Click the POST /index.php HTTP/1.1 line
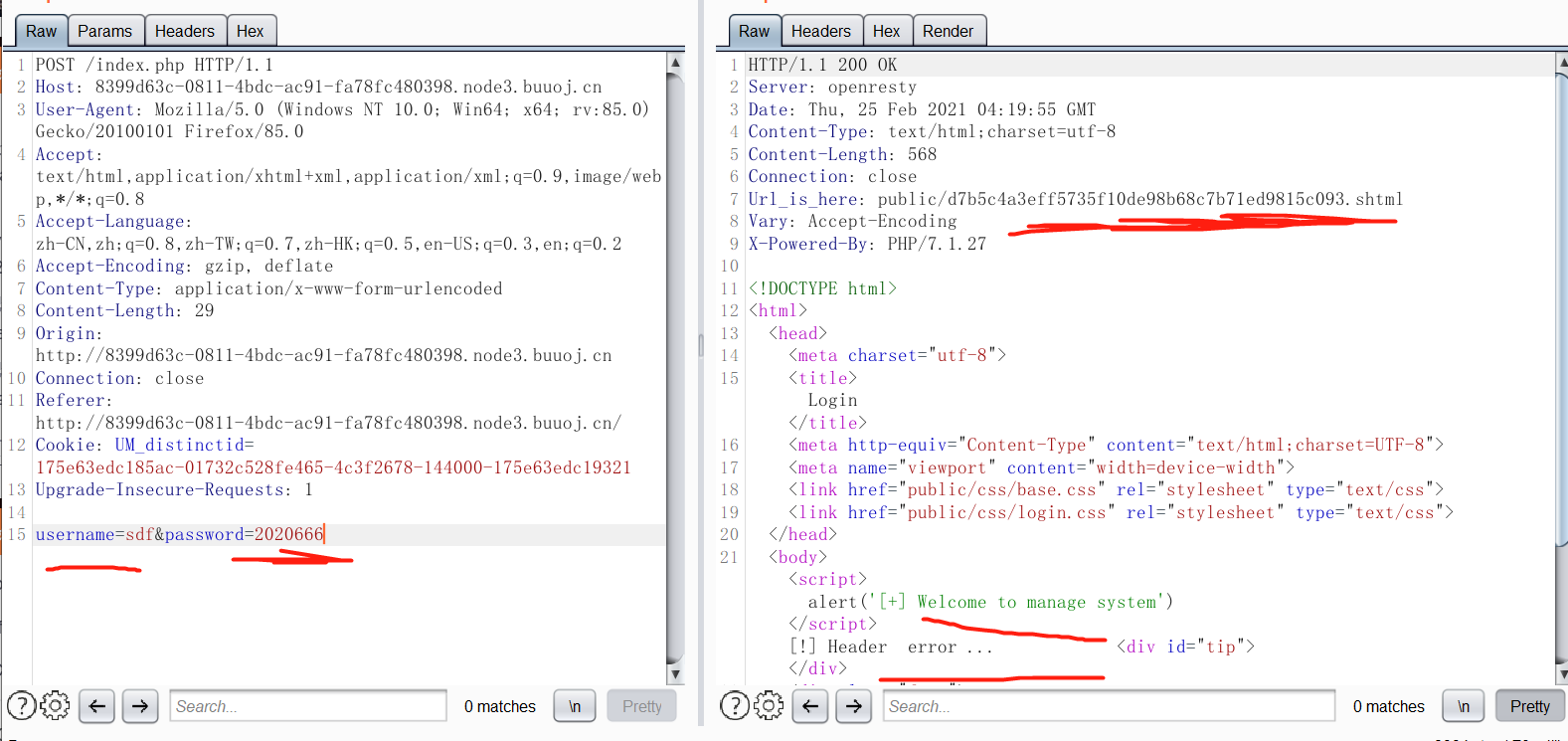This screenshot has width=1568, height=741. click(x=154, y=65)
